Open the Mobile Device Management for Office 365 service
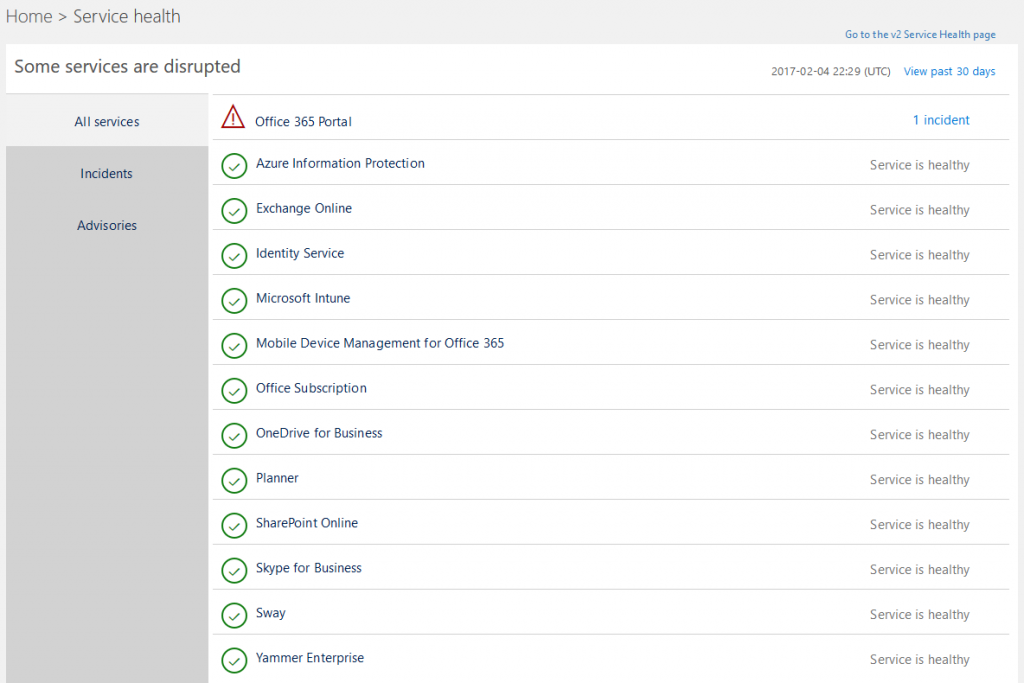The width and height of the screenshot is (1024, 683). [380, 343]
